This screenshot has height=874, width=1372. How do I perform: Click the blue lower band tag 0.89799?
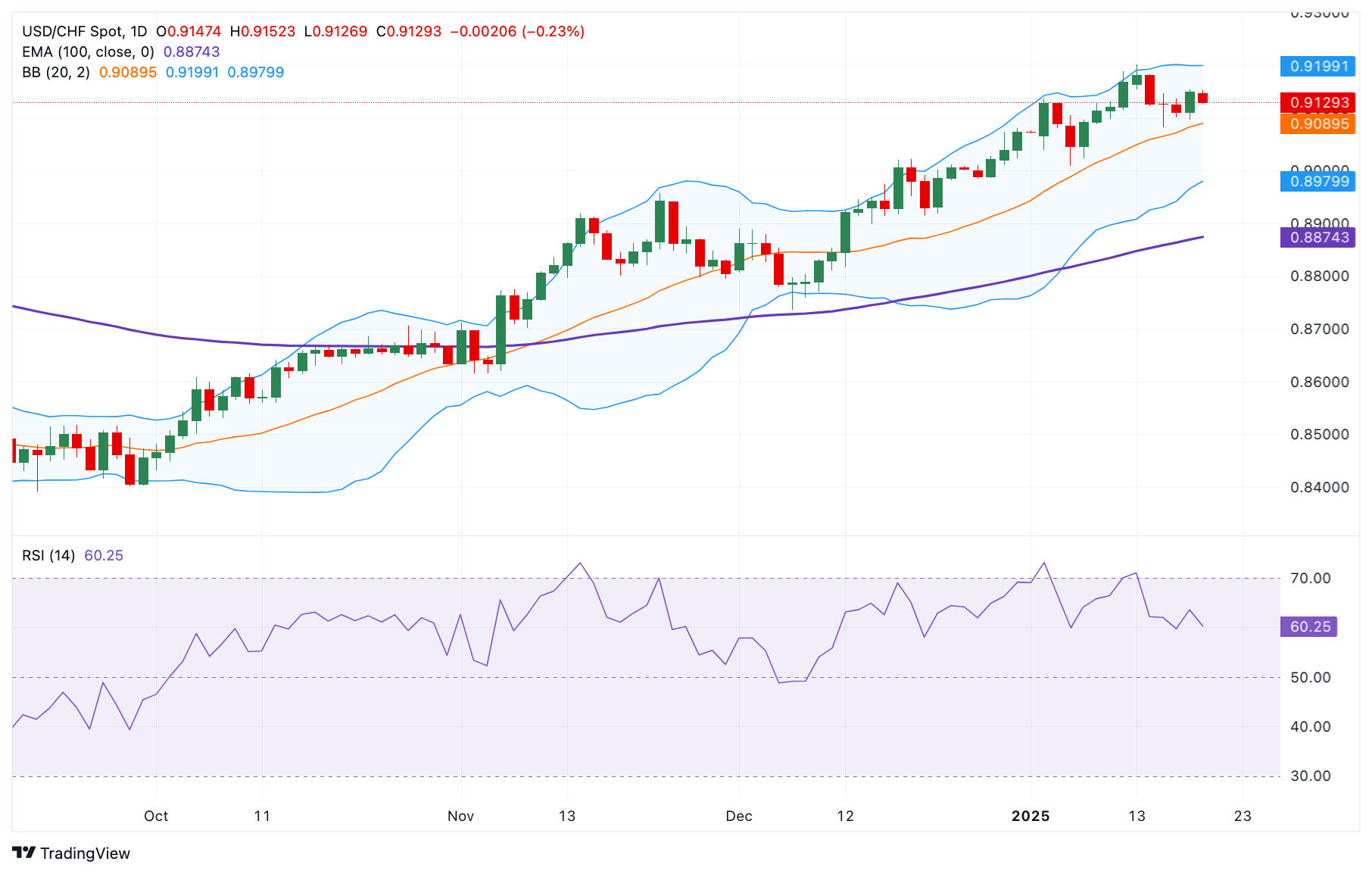(1318, 181)
